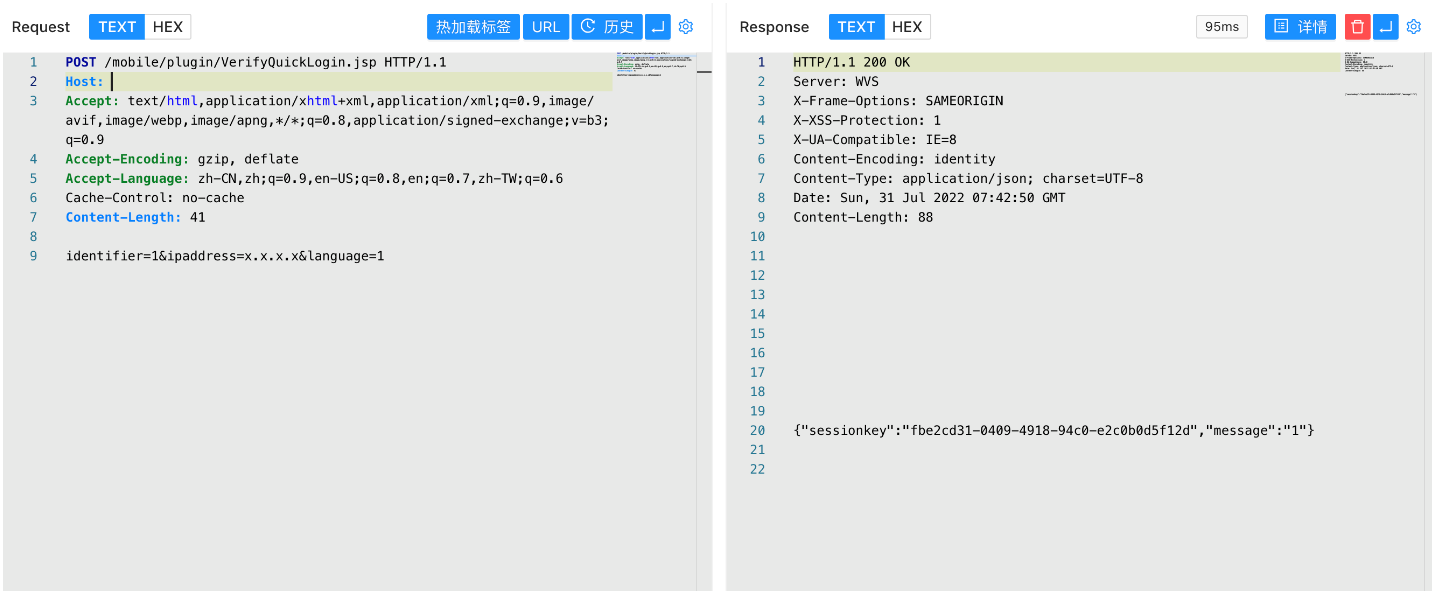Open Request editor settings gear
Image resolution: width=1442 pixels, height=599 pixels.
tap(686, 27)
